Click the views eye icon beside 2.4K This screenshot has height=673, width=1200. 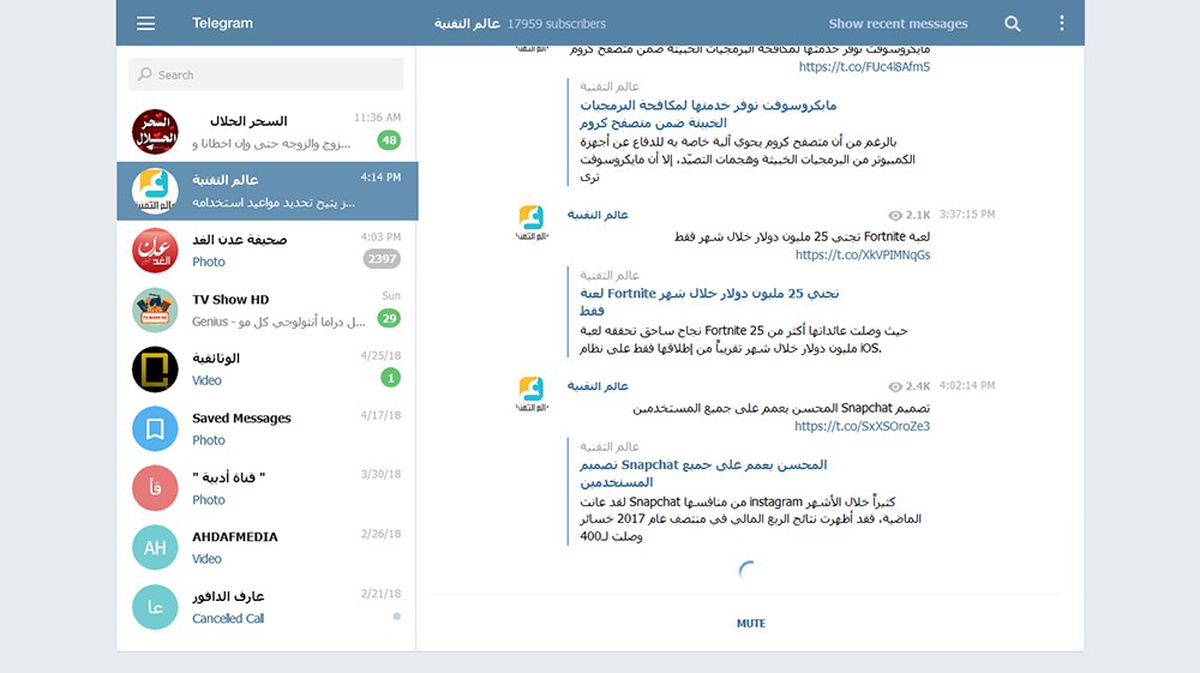pos(895,386)
